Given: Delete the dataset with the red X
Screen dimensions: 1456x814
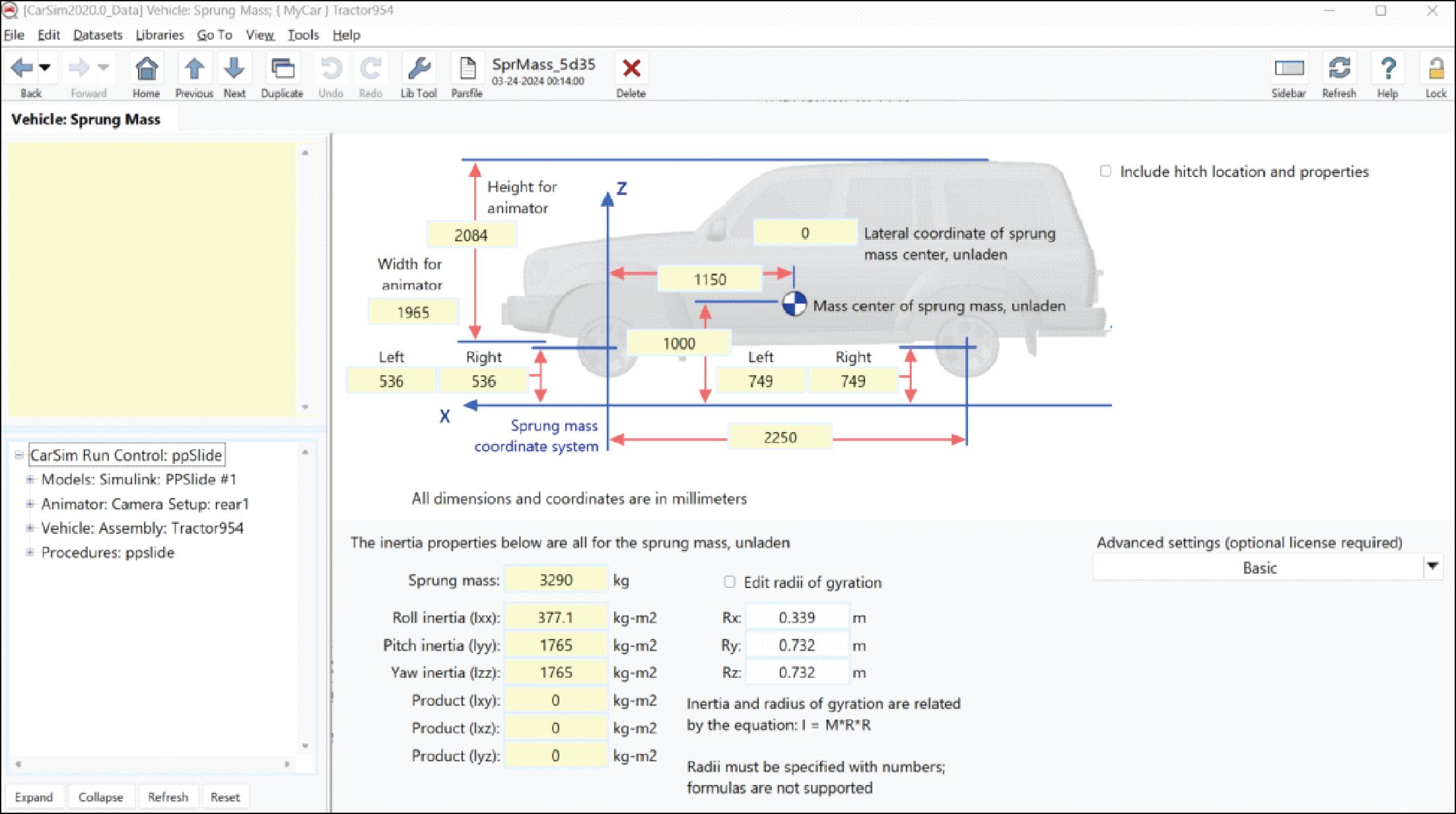Looking at the screenshot, I should point(631,68).
